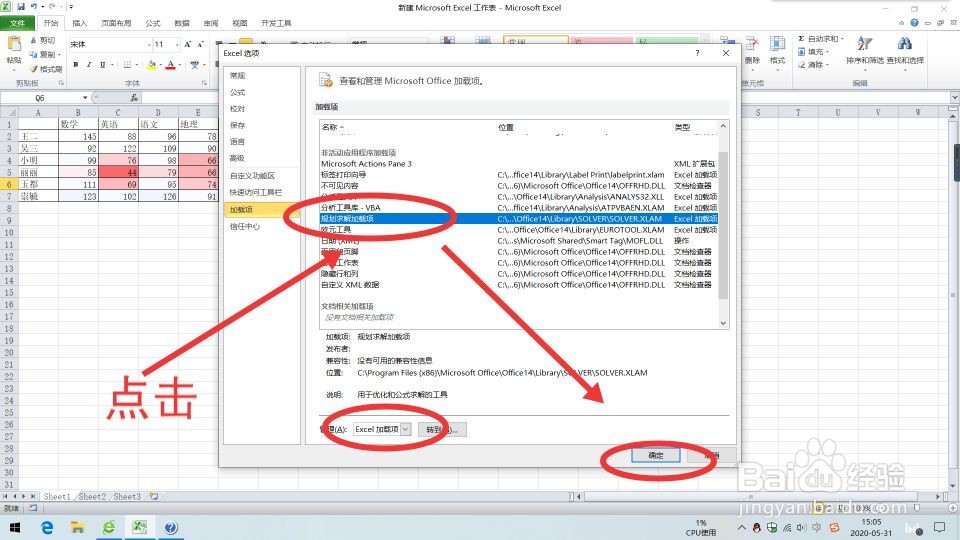Click the Sort and Filter (排序和筛选) icon

tap(864, 43)
